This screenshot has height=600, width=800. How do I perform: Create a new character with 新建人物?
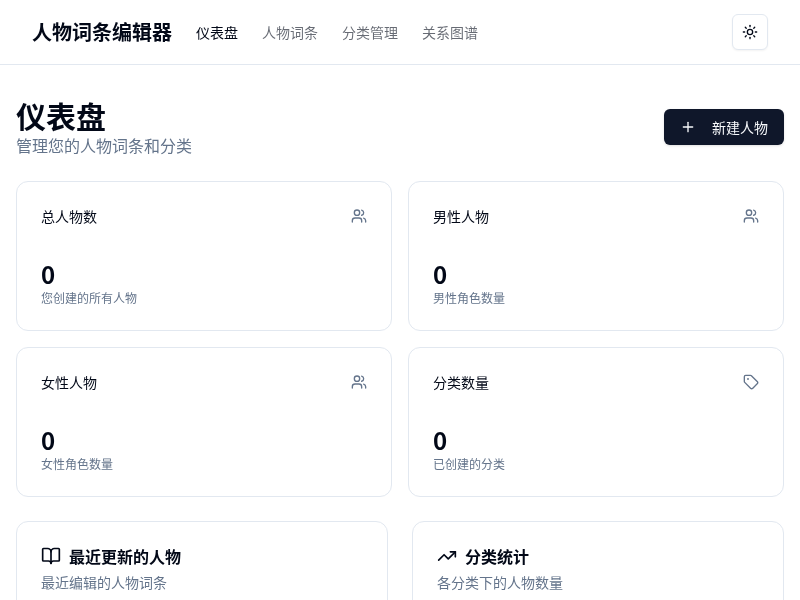point(723,127)
